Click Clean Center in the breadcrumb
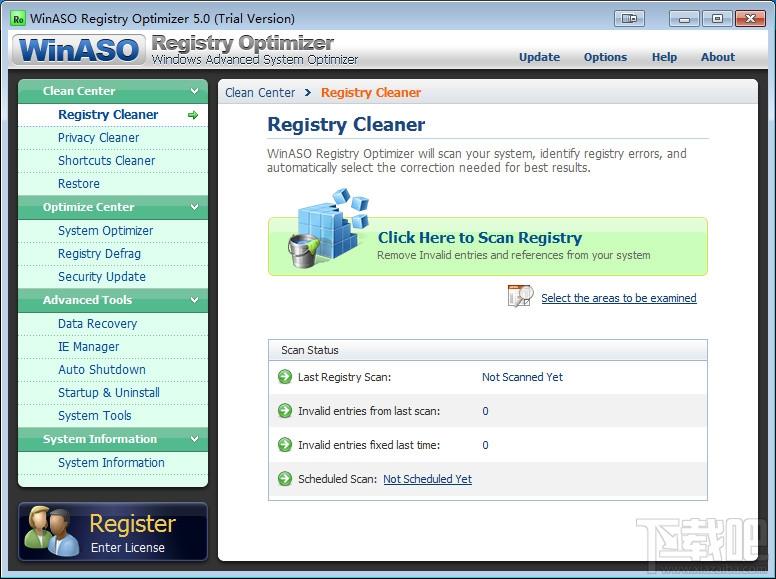The width and height of the screenshot is (776, 579). point(260,93)
